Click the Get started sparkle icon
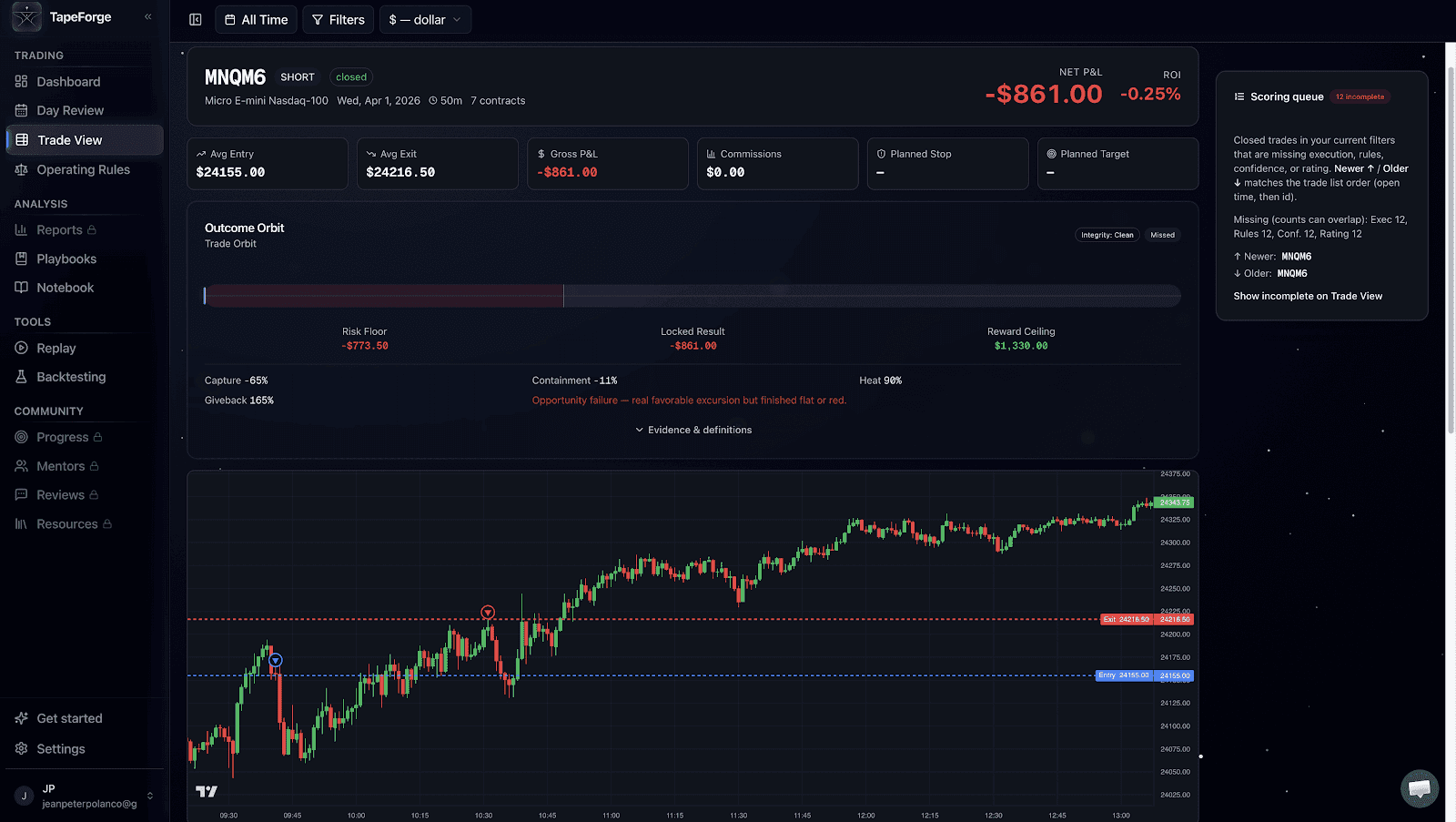 (21, 719)
